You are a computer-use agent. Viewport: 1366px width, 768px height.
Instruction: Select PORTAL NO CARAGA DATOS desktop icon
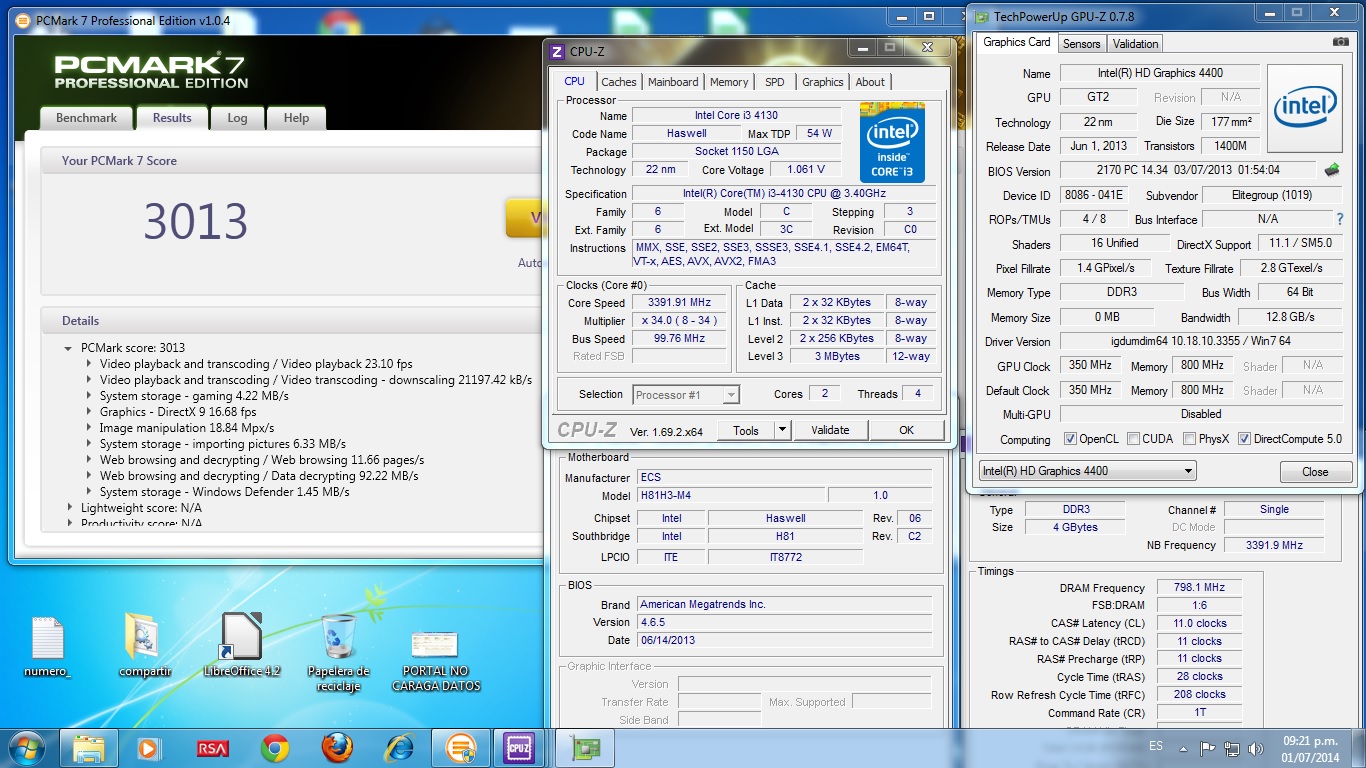(x=435, y=660)
